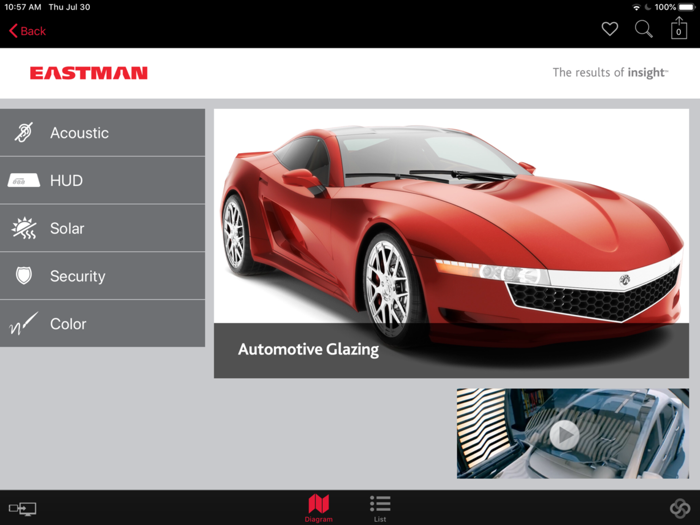Choose the Security category label

coord(77,276)
